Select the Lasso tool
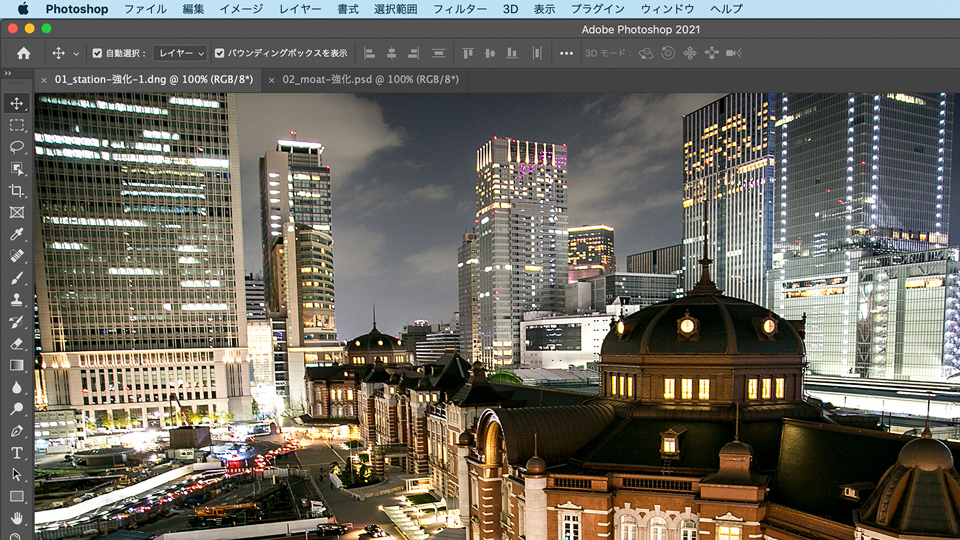 pos(17,147)
